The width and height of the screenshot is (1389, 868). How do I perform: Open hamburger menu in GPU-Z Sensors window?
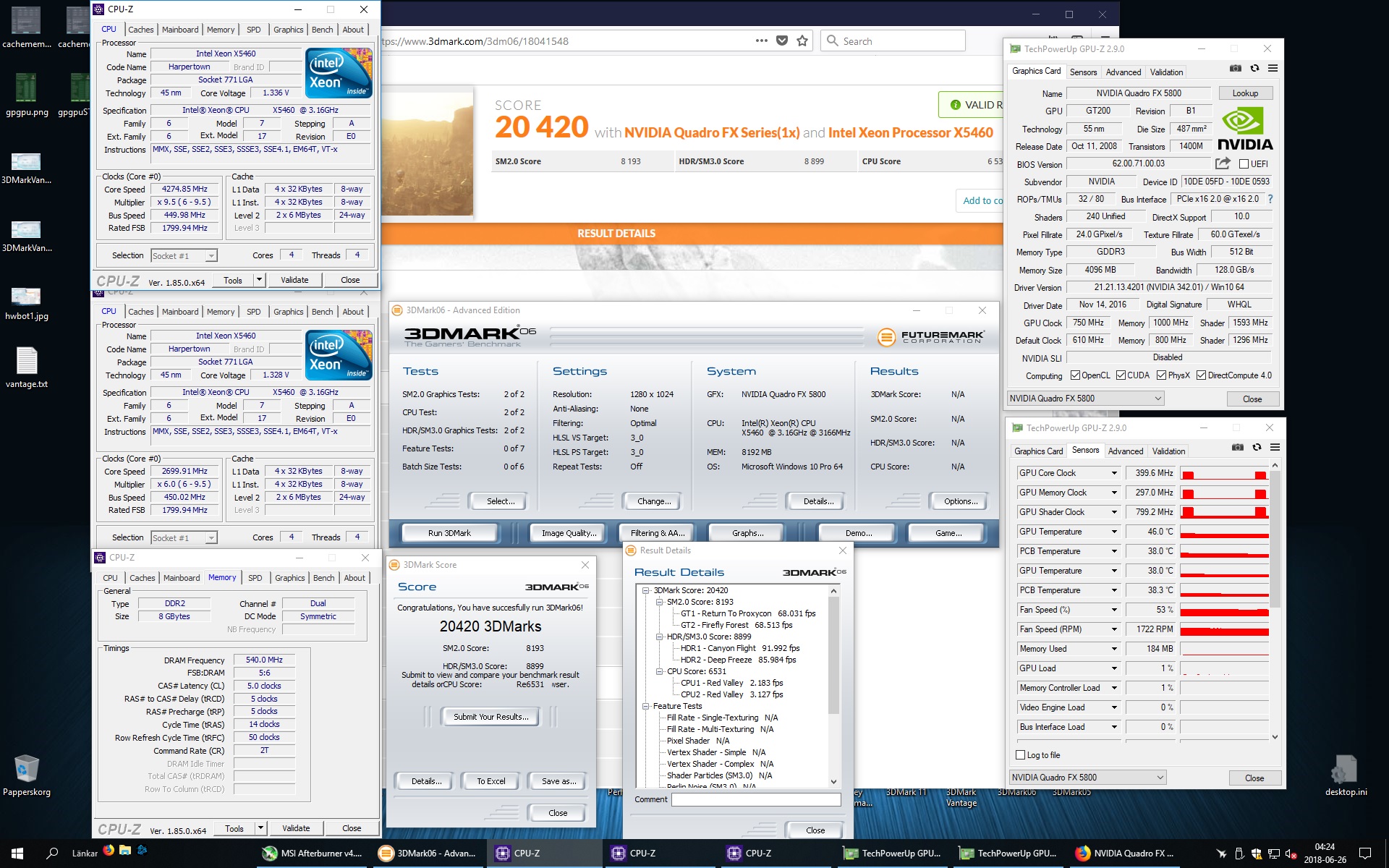click(x=1275, y=447)
